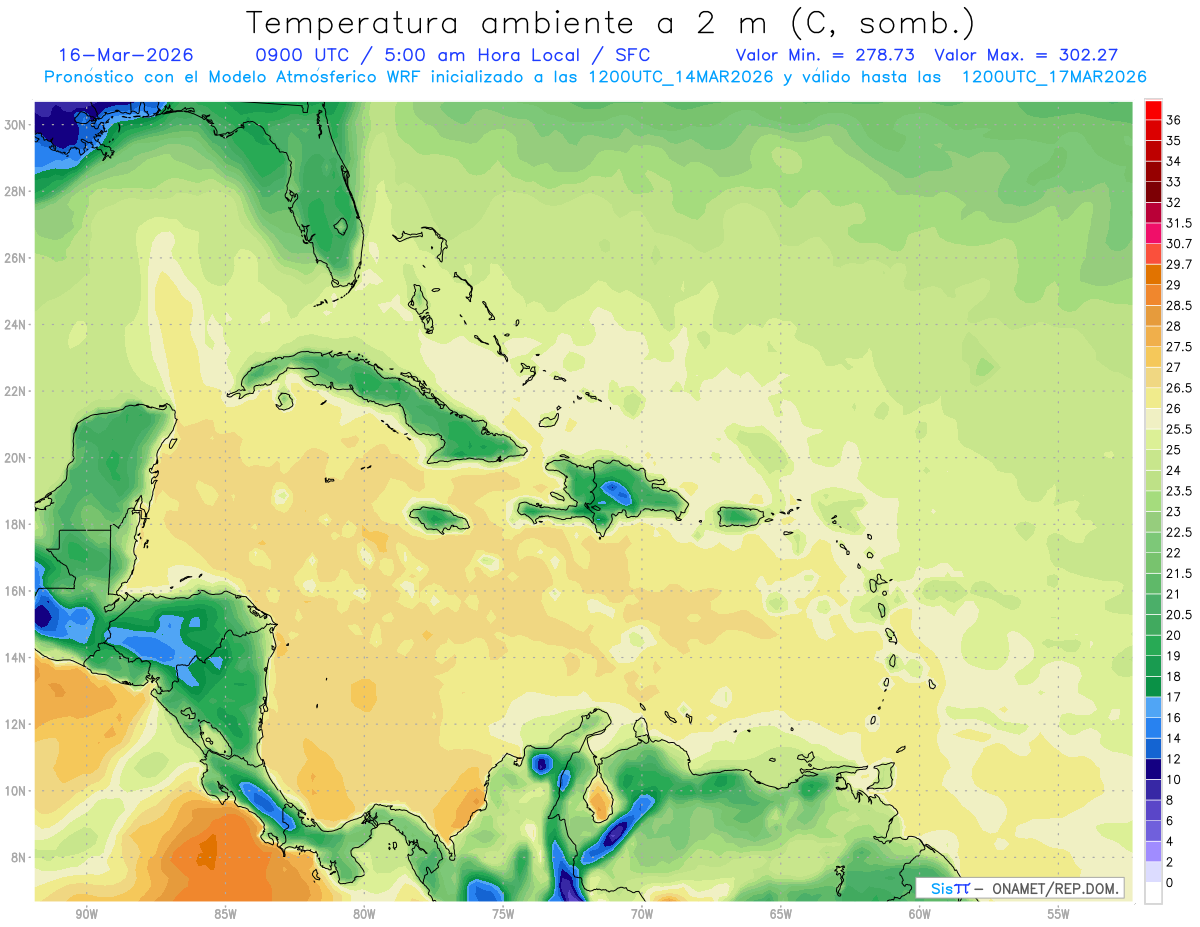Click the '28.5' label on the color scale
This screenshot has height=927, width=1200.
coord(1179,306)
